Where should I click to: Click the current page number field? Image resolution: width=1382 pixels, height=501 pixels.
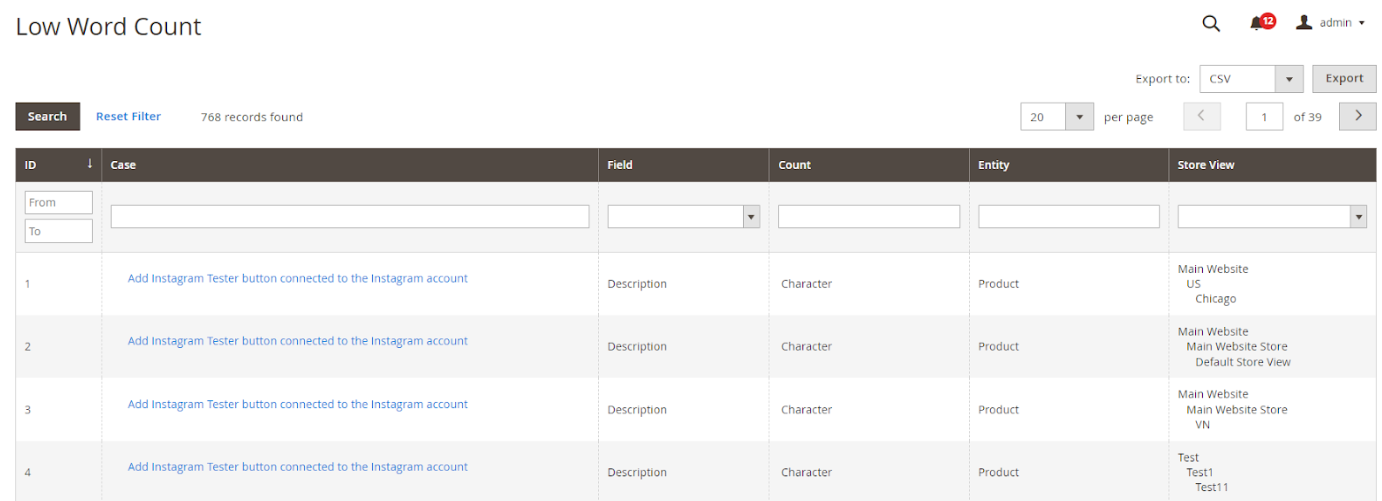pos(1264,117)
